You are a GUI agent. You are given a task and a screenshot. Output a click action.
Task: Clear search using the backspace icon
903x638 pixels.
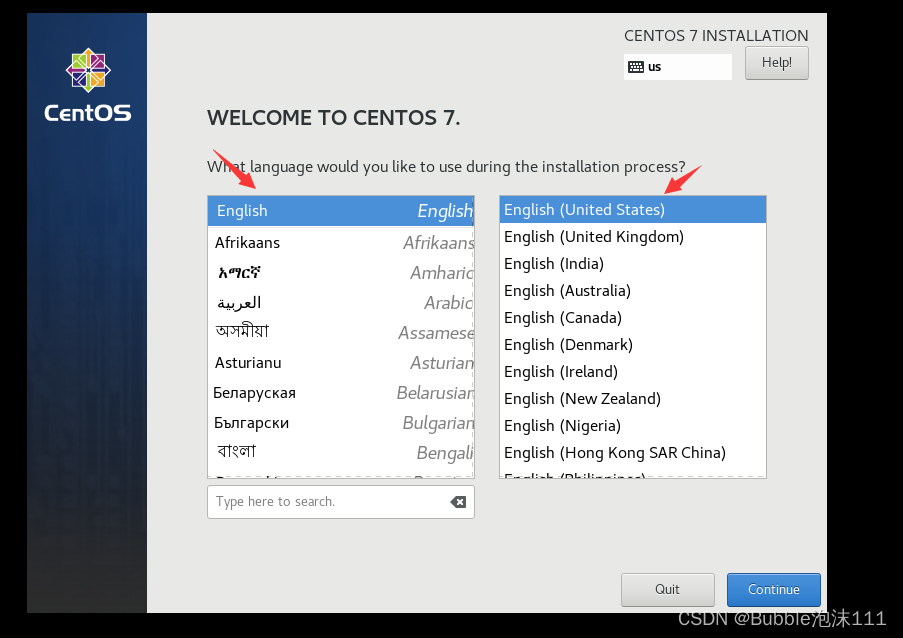point(458,502)
